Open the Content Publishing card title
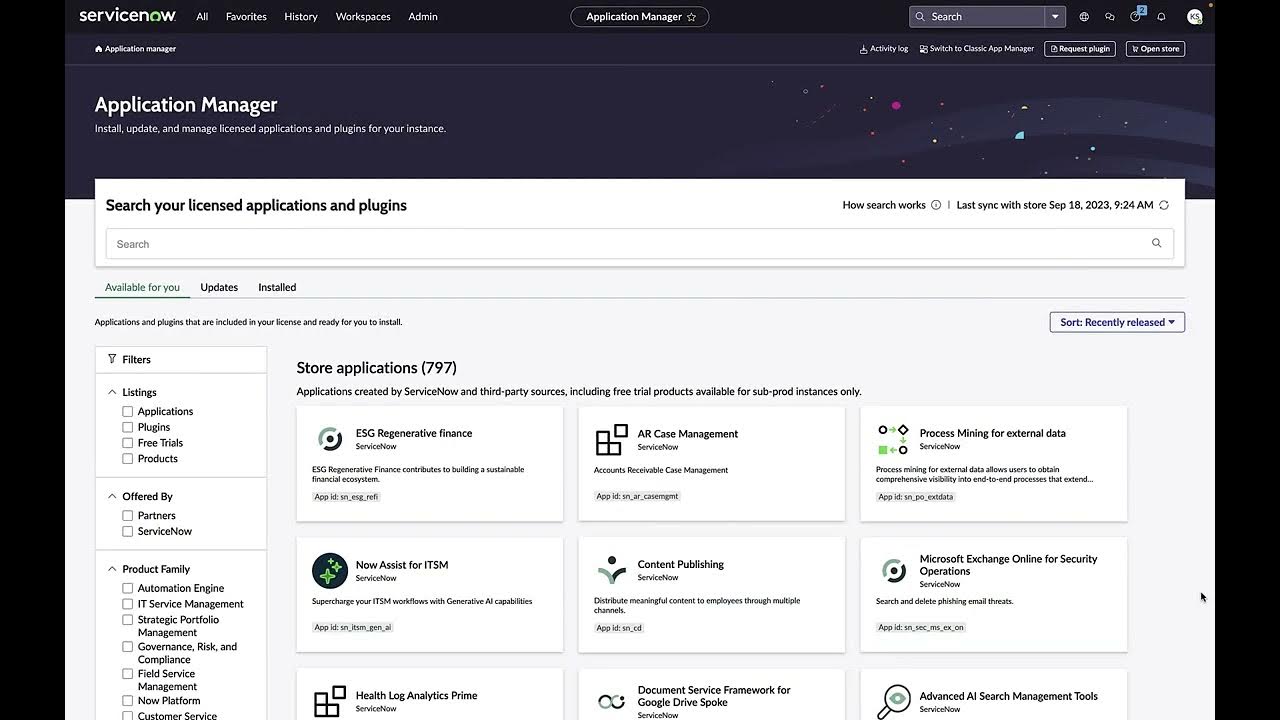 (x=681, y=564)
